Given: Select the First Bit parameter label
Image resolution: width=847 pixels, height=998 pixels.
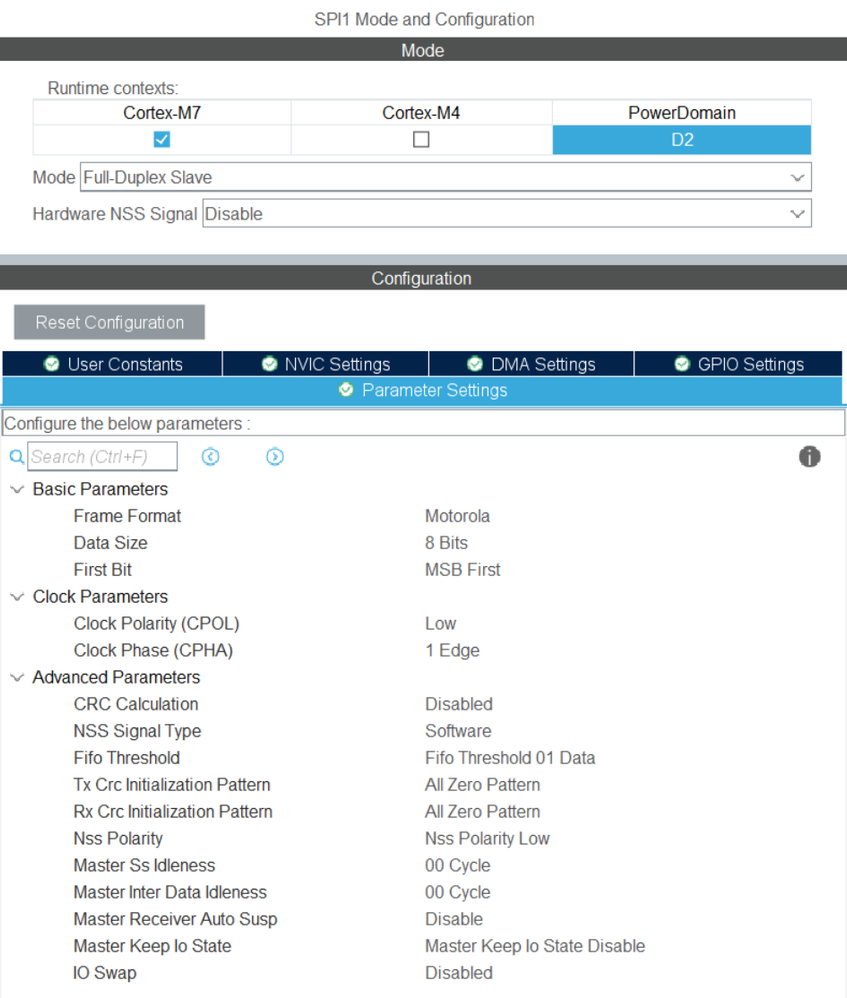Looking at the screenshot, I should click(102, 570).
